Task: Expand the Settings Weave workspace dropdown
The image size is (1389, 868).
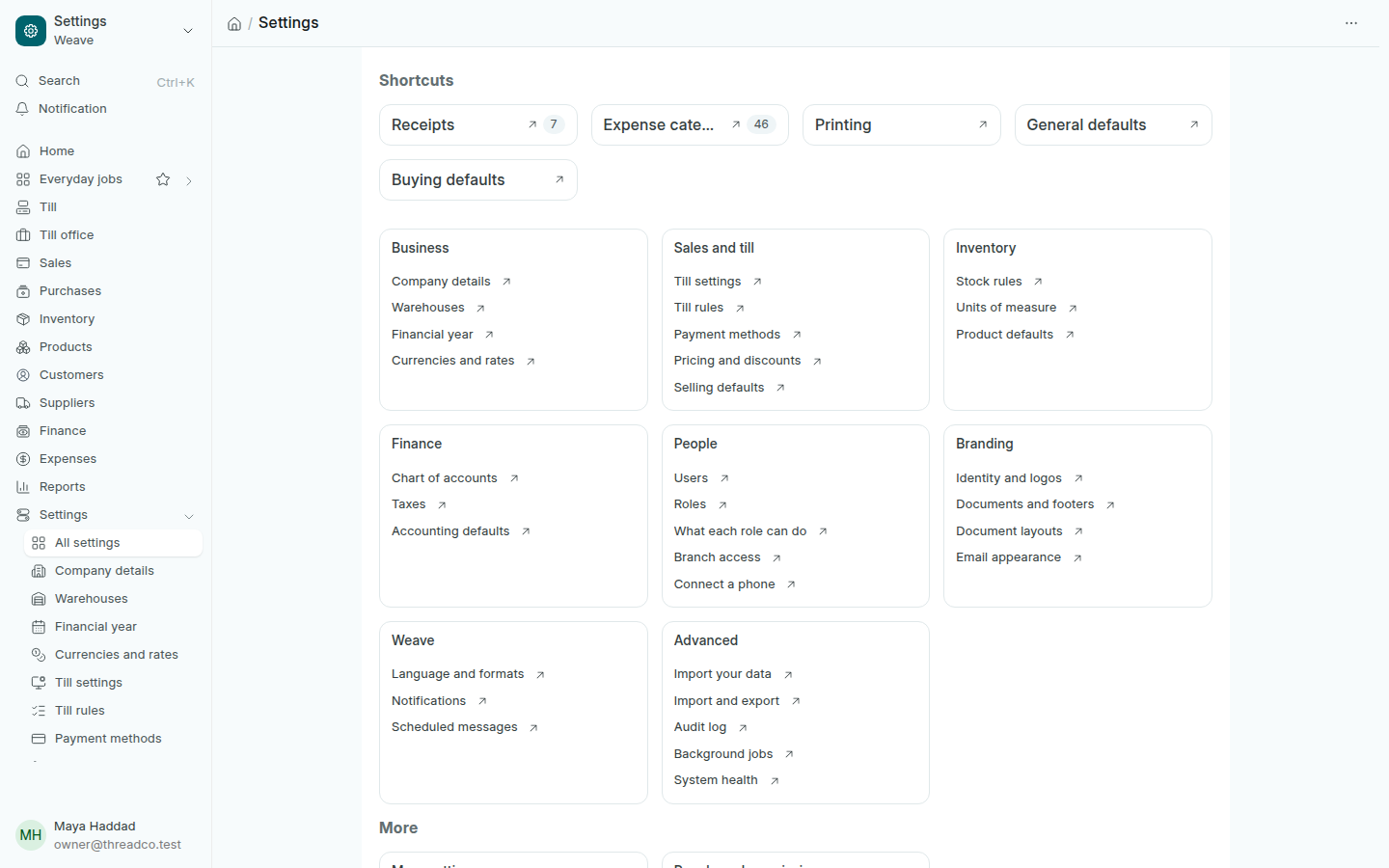Action: 188,31
